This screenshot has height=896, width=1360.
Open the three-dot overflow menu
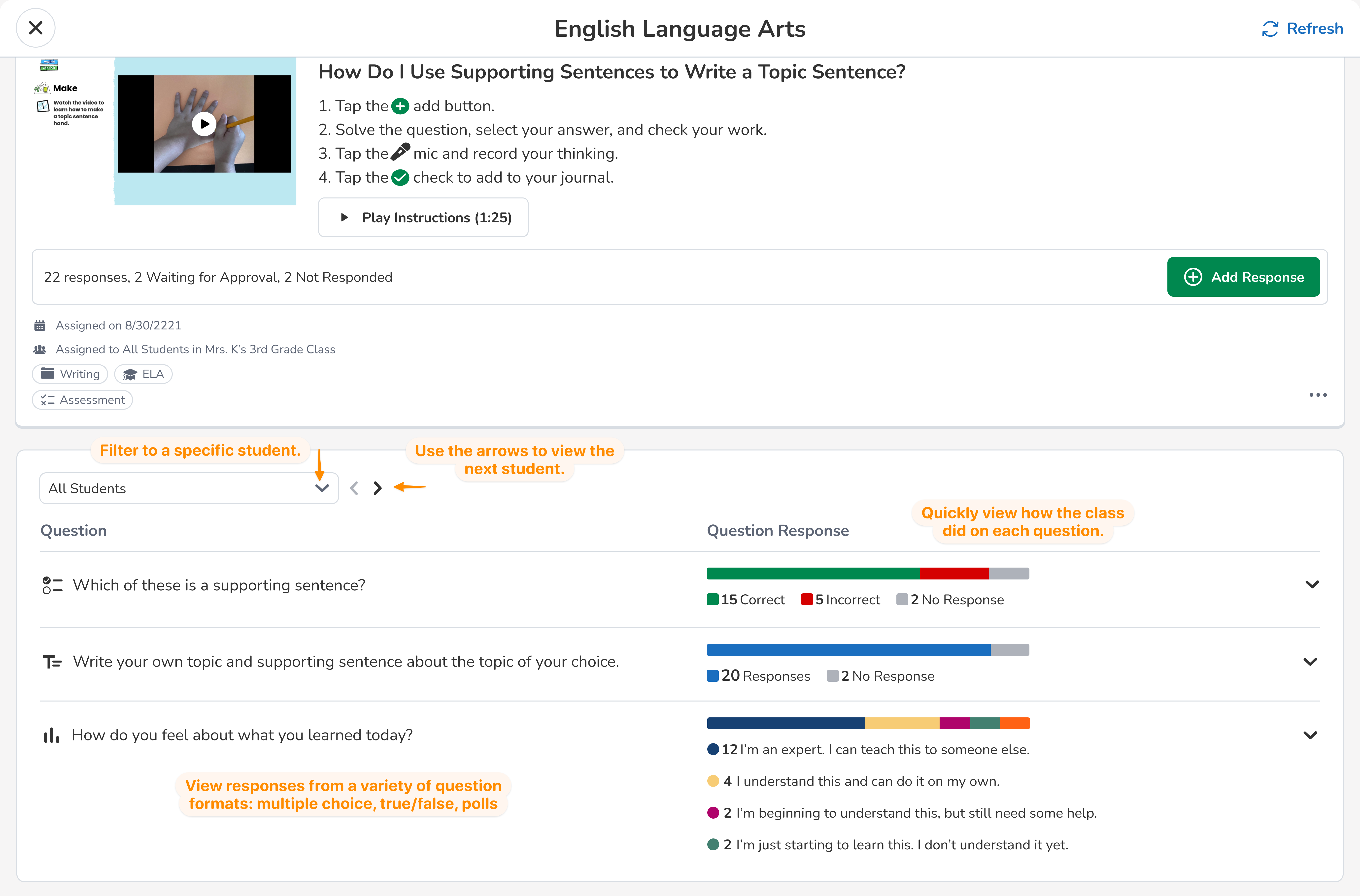tap(1318, 395)
